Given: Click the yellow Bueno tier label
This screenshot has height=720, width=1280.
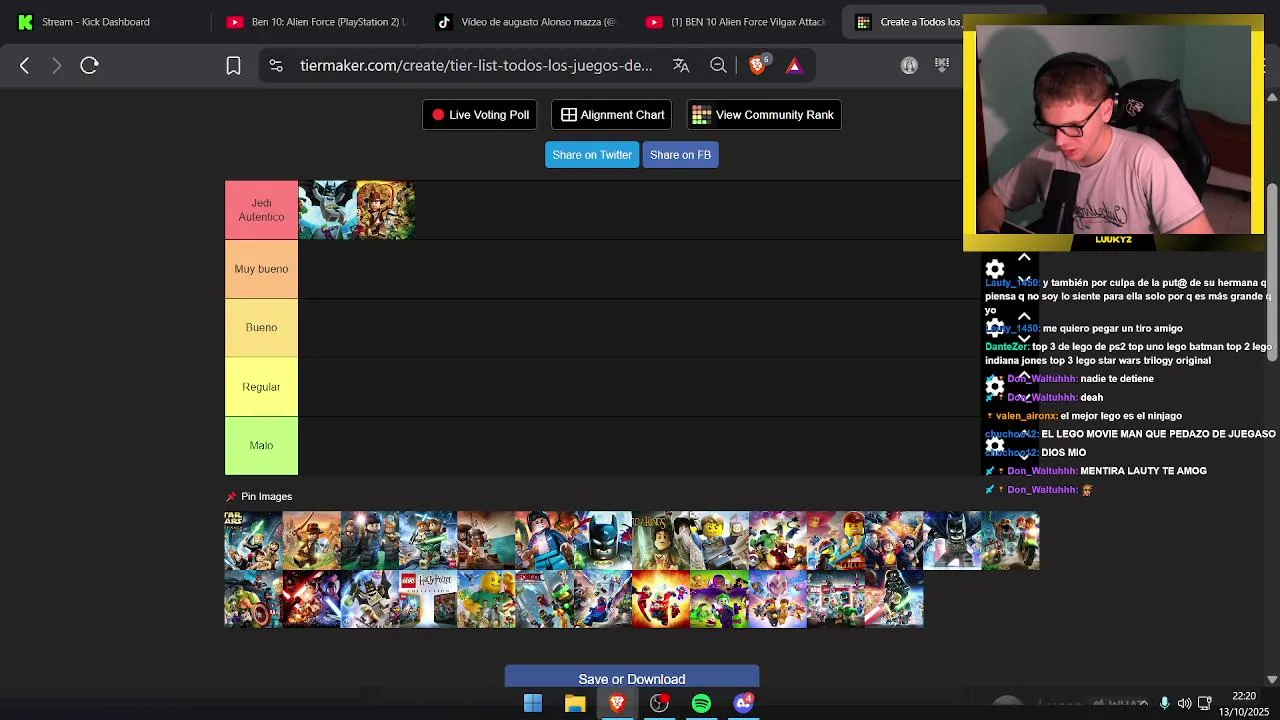Looking at the screenshot, I should [x=261, y=328].
